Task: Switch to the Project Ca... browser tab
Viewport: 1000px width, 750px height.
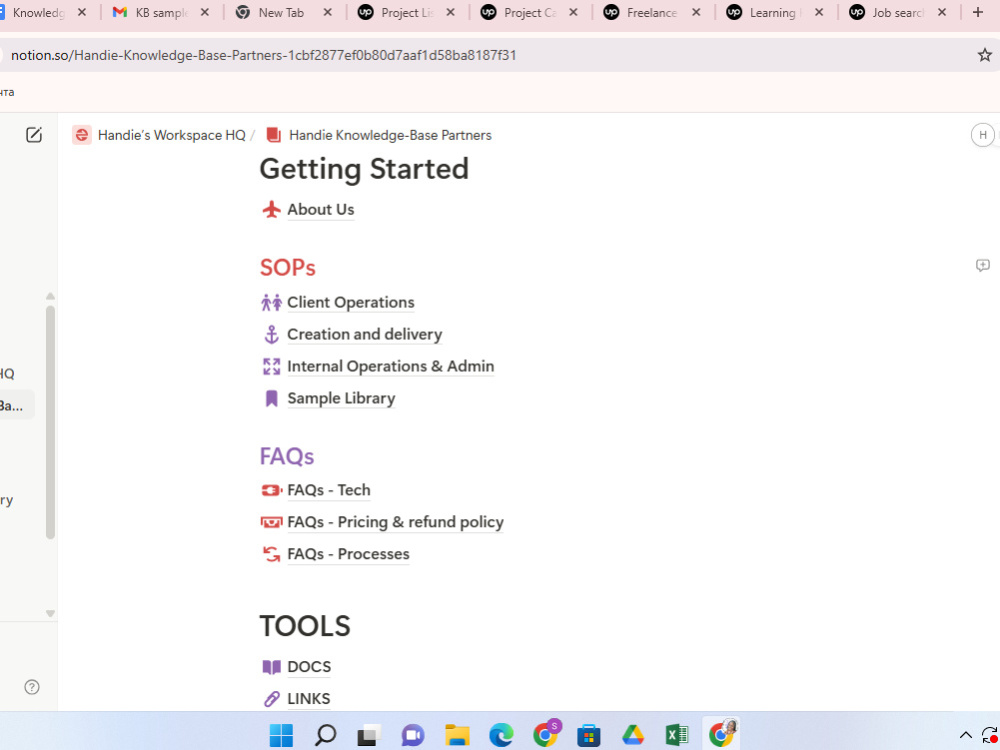Action: tap(529, 13)
